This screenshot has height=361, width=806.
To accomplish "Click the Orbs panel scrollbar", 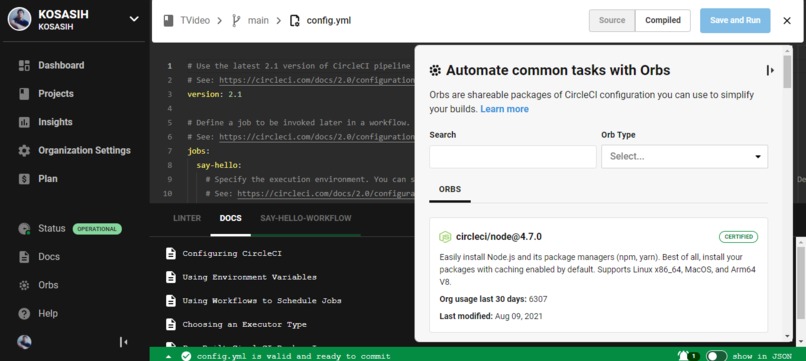I will (x=787, y=72).
